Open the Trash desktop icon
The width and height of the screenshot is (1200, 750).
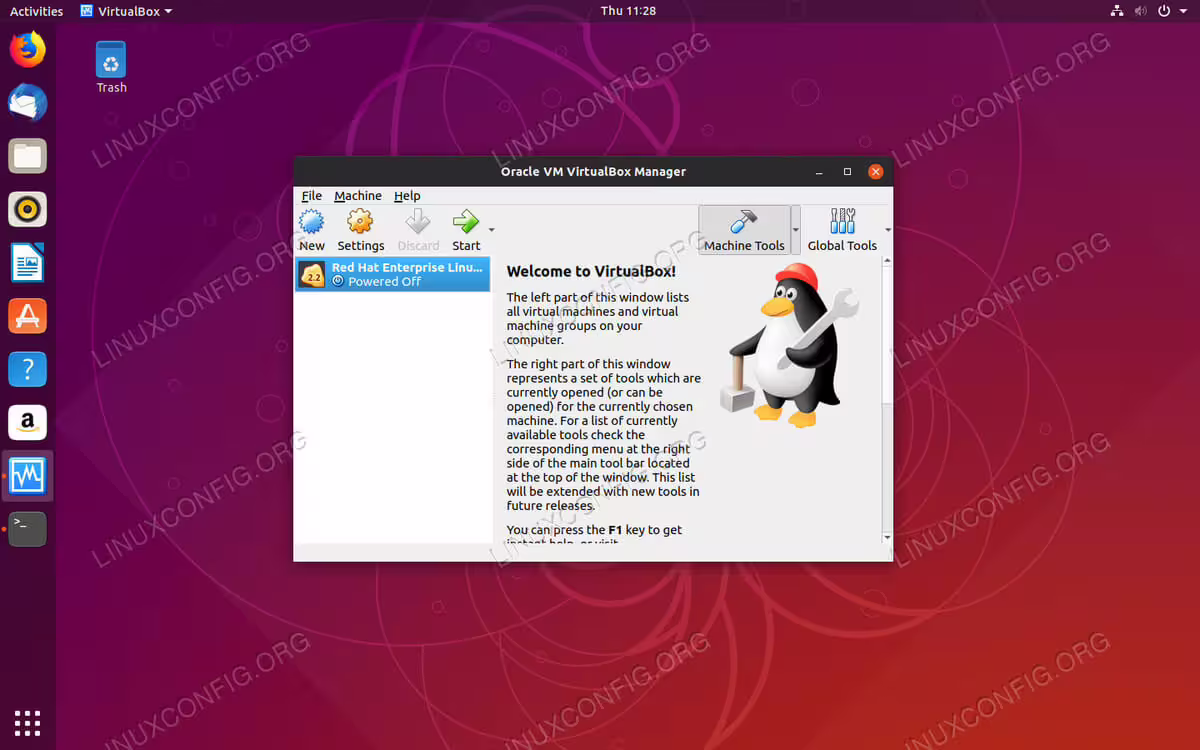(x=111, y=67)
